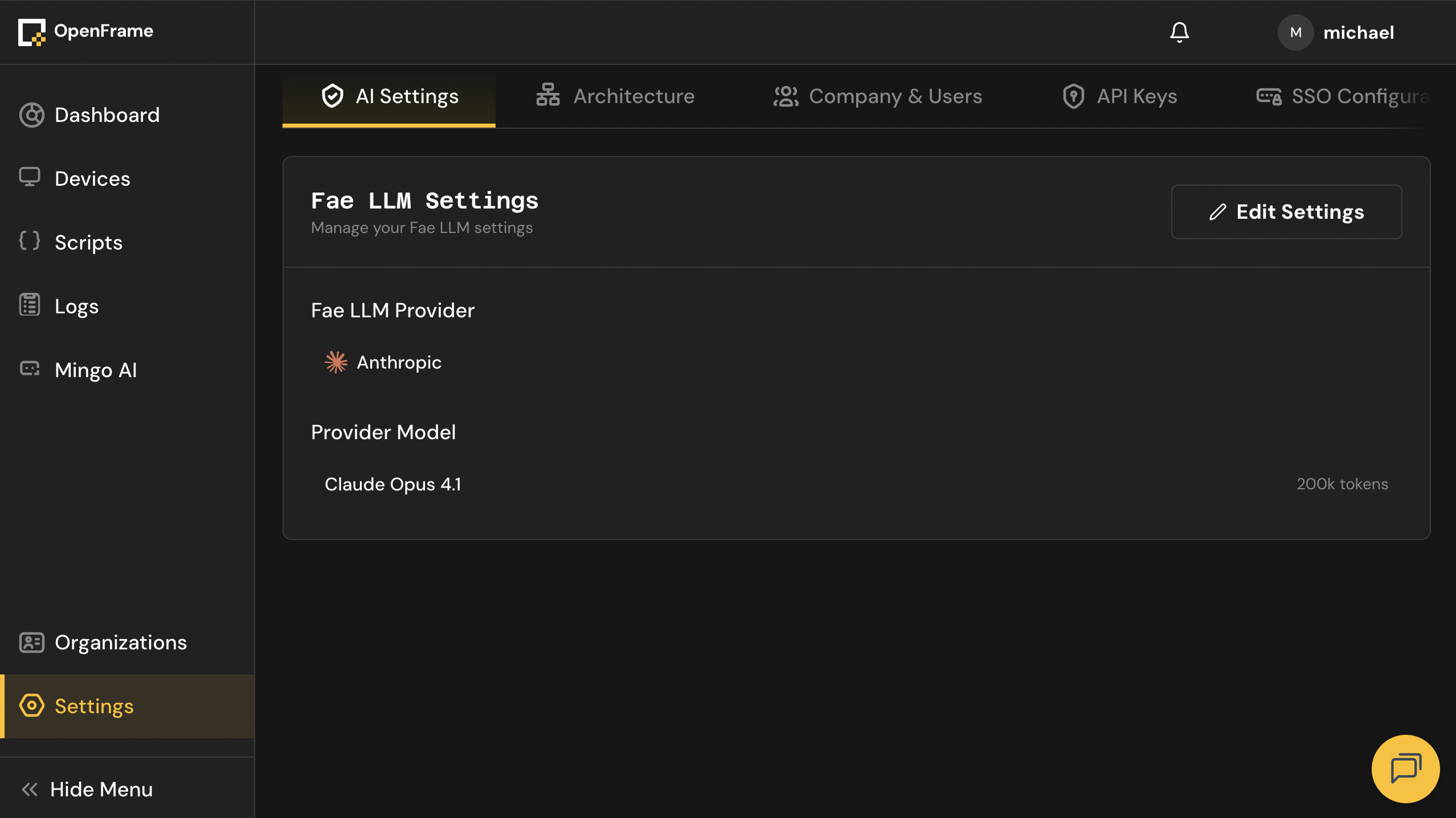Screen dimensions: 1456x818
Task: Switch to the Architecture tab
Action: click(616, 96)
